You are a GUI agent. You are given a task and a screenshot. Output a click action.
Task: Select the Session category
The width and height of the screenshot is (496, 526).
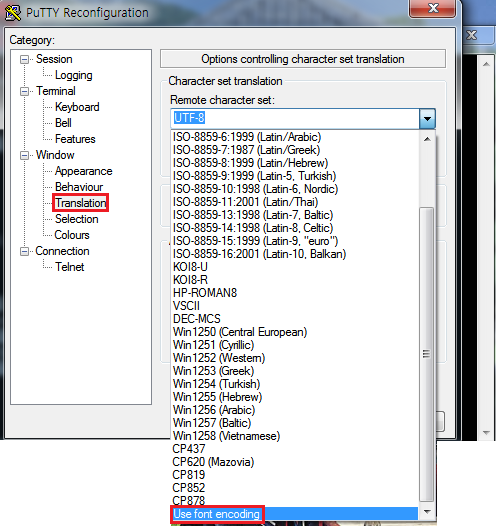[54, 59]
